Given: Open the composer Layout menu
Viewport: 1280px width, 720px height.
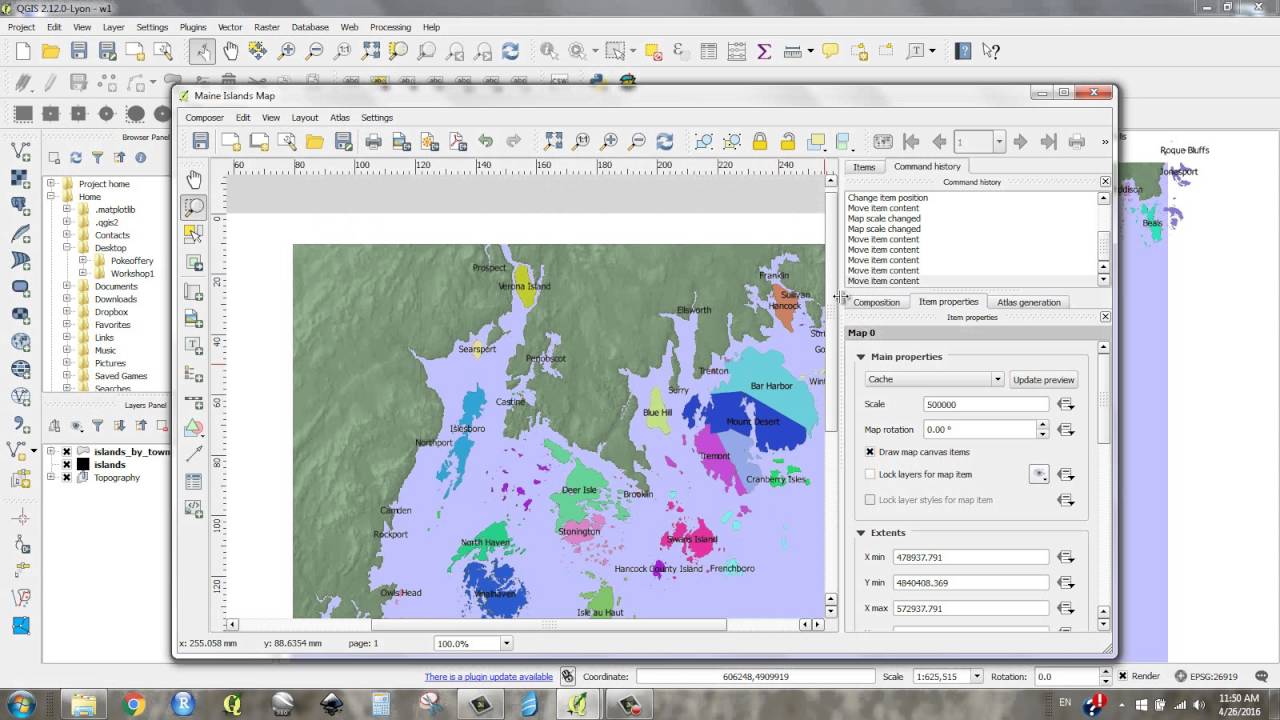Looking at the screenshot, I should pos(305,118).
